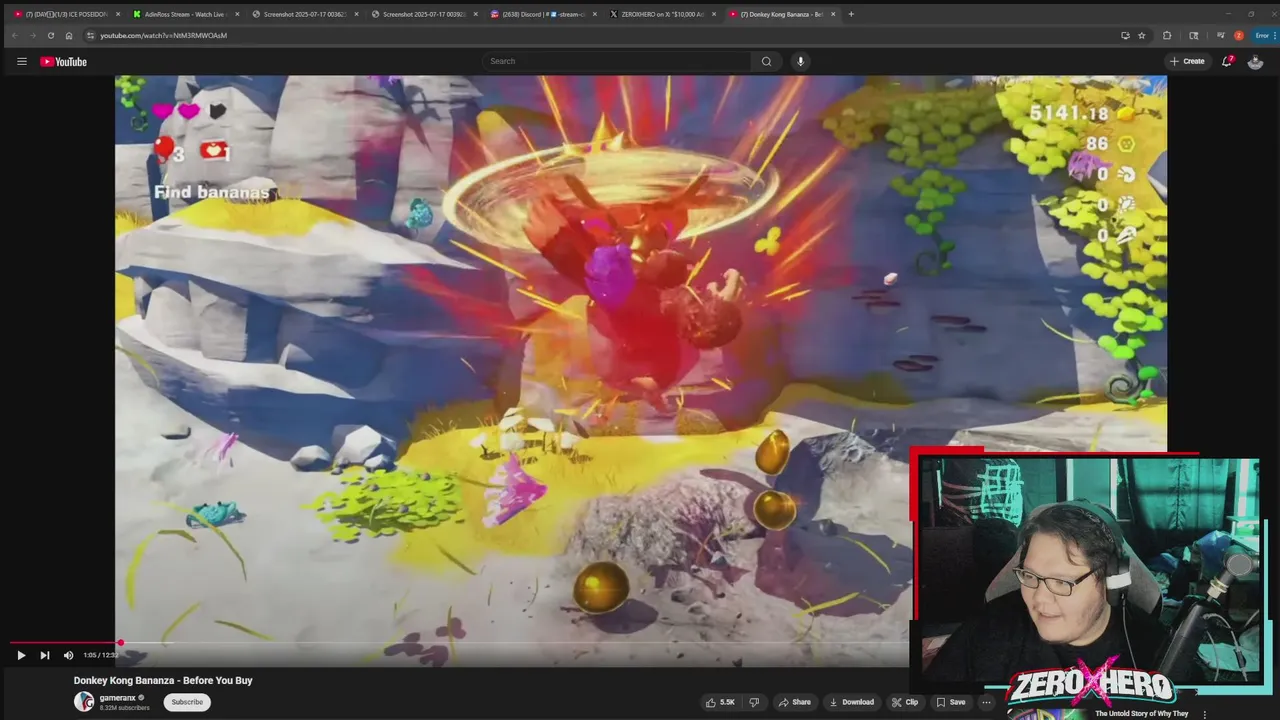The image size is (1280, 720).
Task: Start voice search with microphone icon
Action: (x=800, y=61)
